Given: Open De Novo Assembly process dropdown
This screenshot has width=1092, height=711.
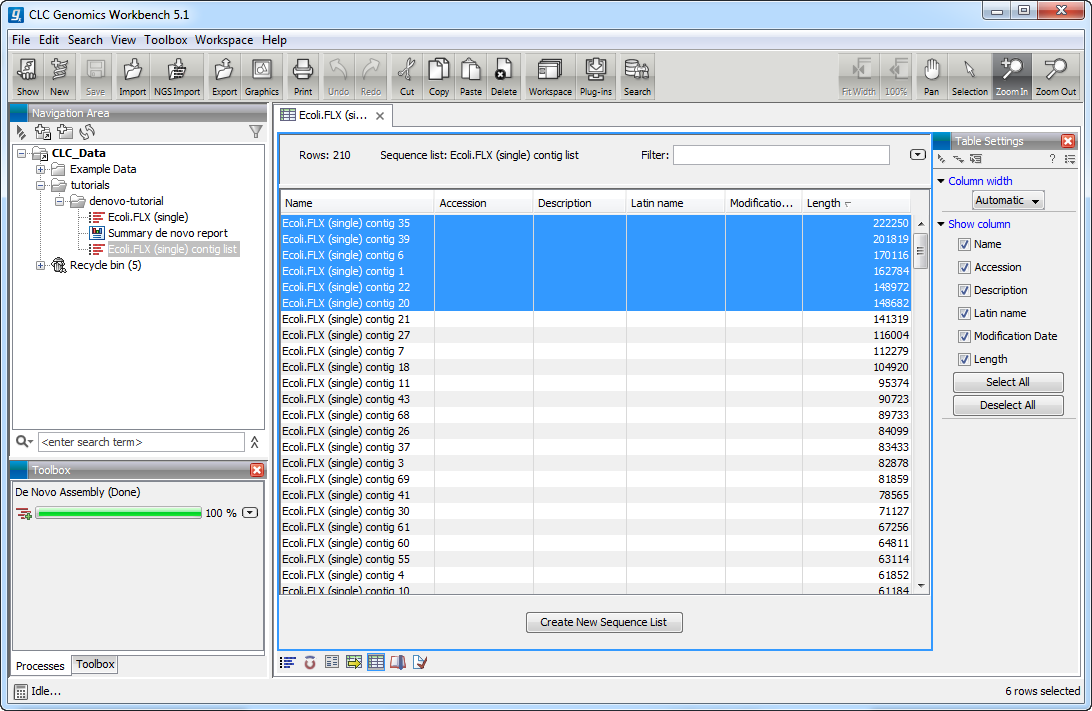Looking at the screenshot, I should pos(250,513).
